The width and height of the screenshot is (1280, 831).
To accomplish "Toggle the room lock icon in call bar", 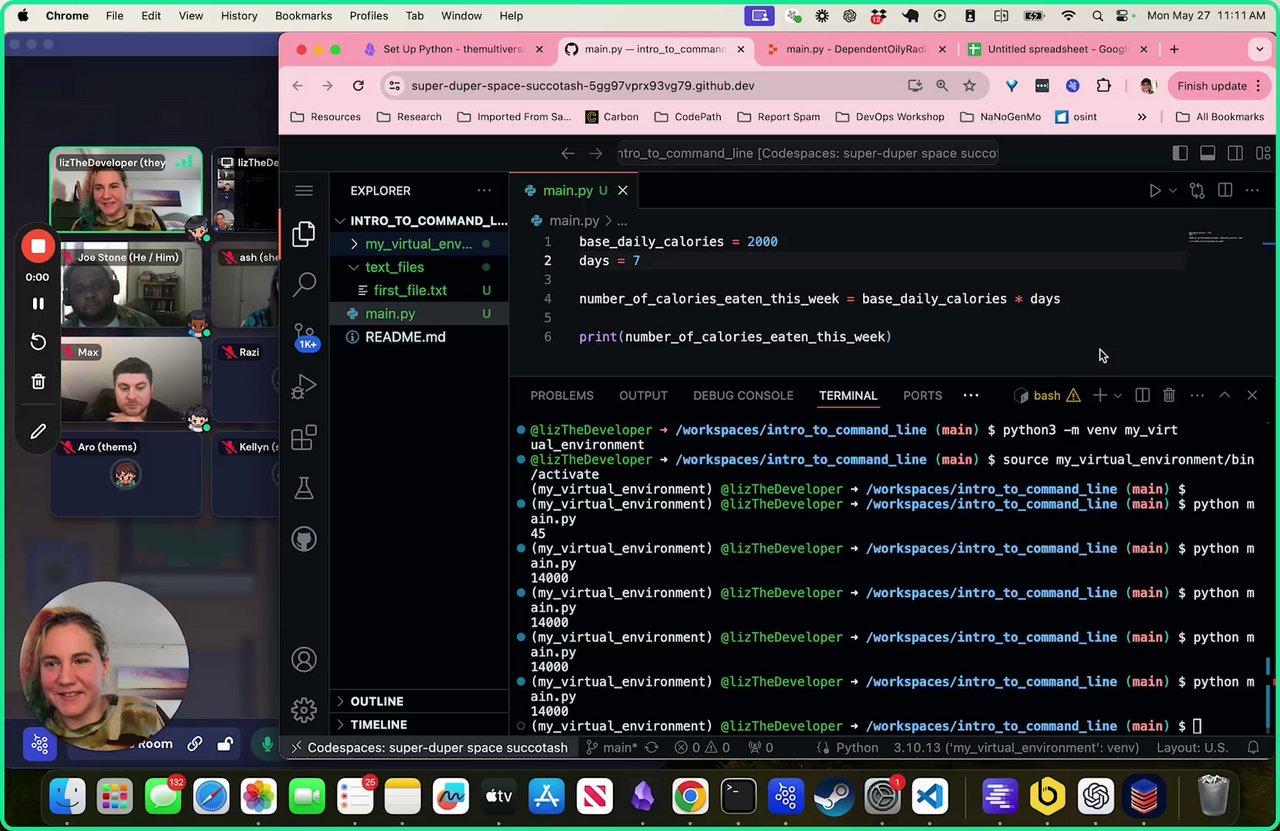I will 226,744.
